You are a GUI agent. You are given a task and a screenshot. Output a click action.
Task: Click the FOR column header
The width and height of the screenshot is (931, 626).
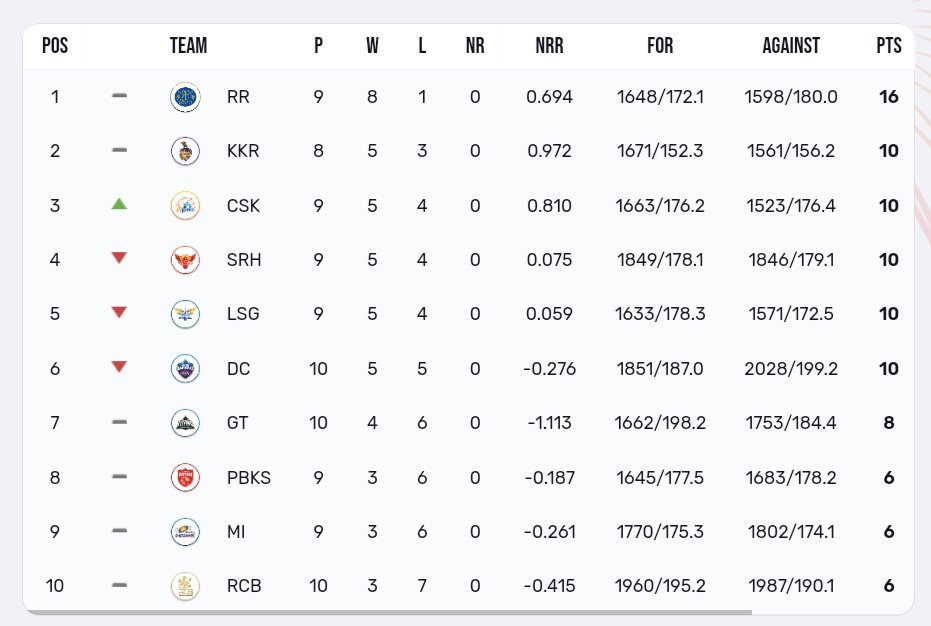[659, 45]
